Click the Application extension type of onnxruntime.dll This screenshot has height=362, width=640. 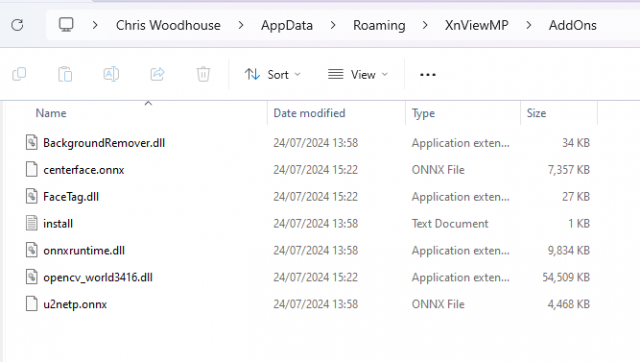pos(460,250)
